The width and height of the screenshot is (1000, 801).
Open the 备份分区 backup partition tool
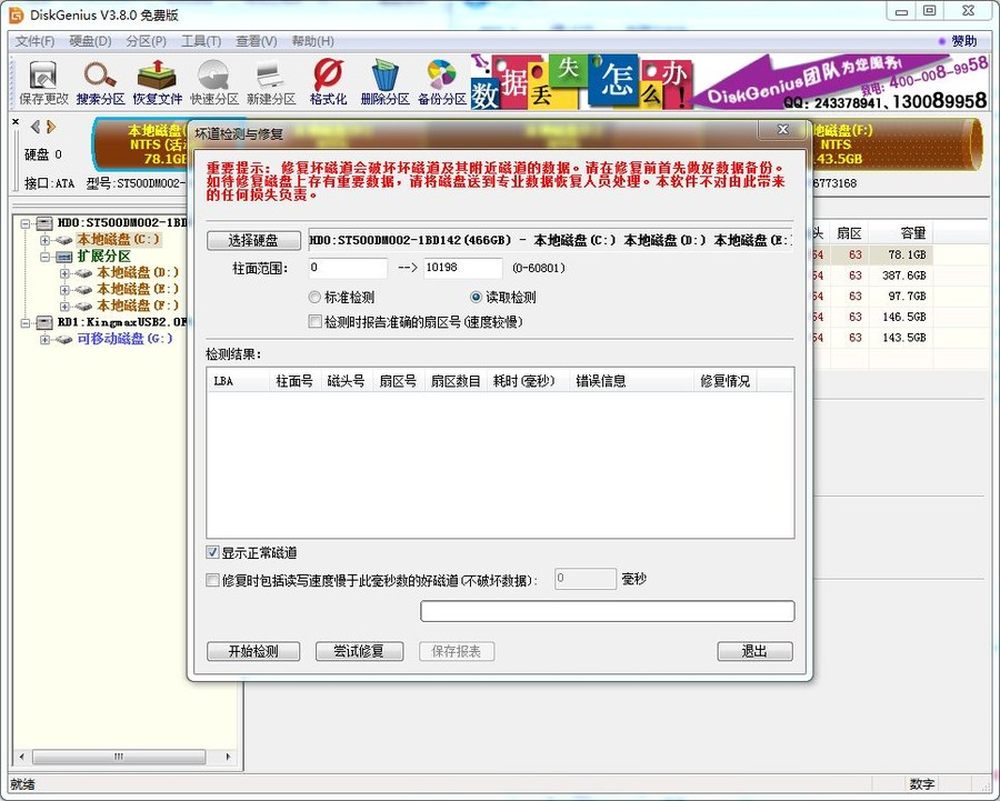(x=442, y=82)
